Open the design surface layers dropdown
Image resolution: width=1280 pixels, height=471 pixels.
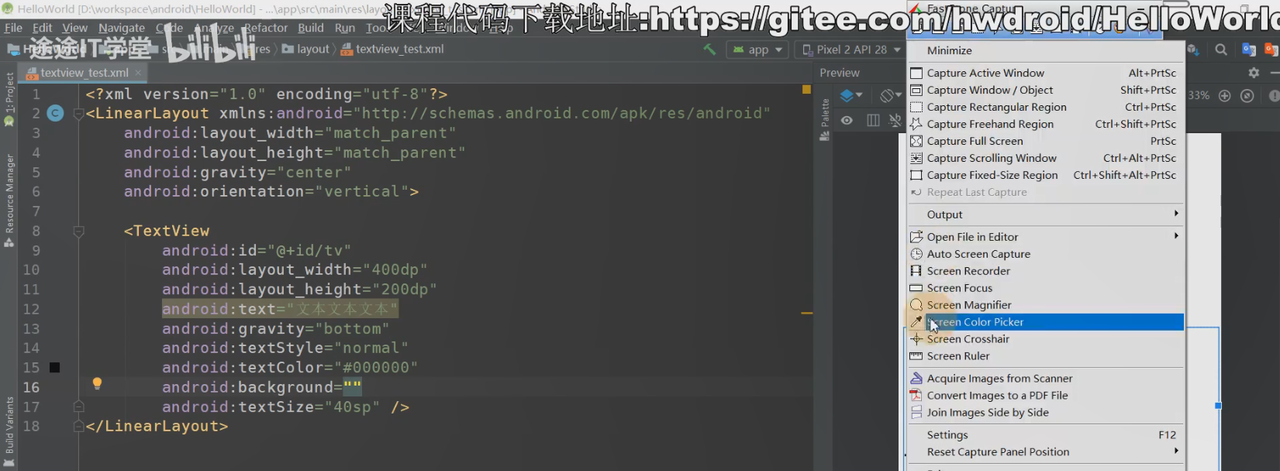click(x=851, y=96)
